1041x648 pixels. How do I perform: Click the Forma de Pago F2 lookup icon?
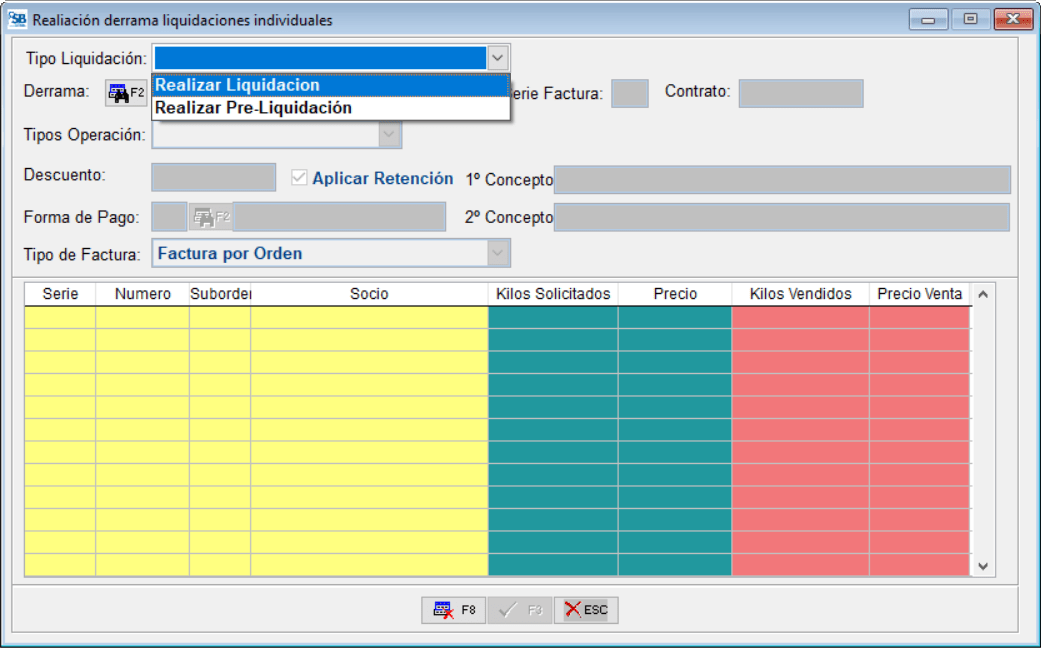[x=210, y=217]
